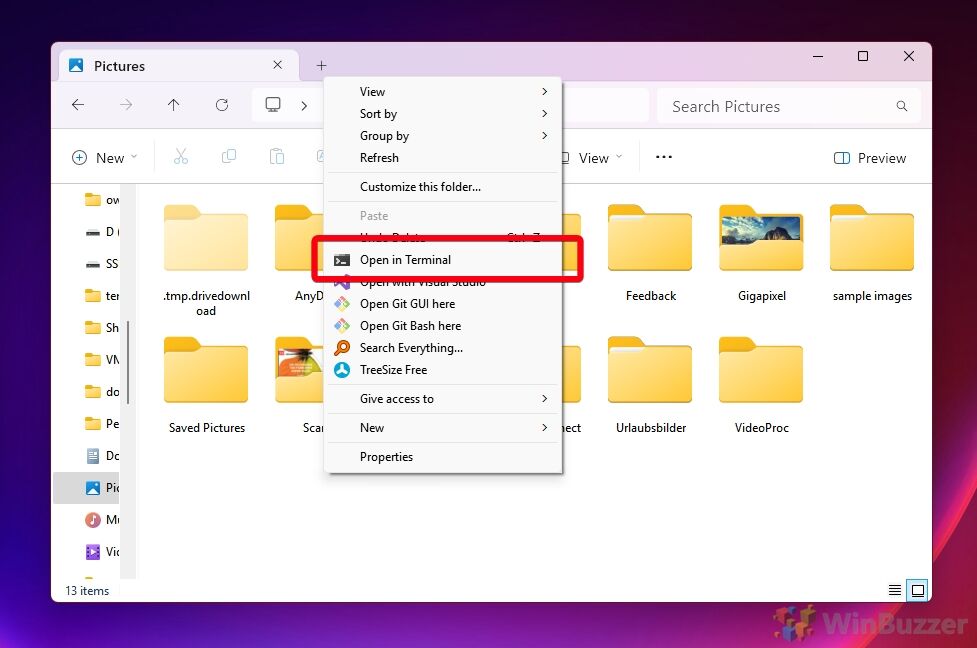
Task: Click the Paste clipboard icon in toolbar
Action: pyautogui.click(x=277, y=157)
